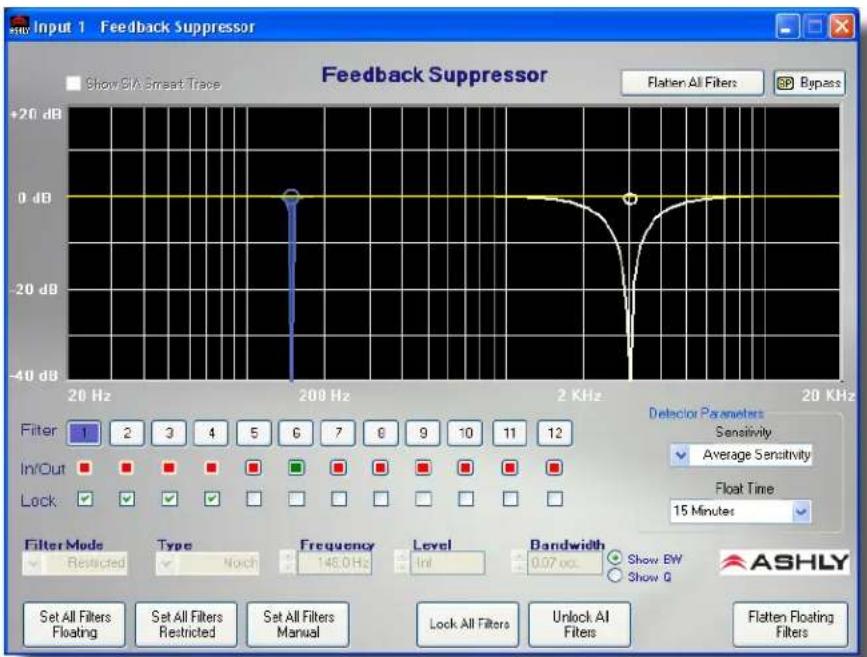Toggle In/Out indicator for filter 4
This screenshot has height=657, width=867.
[211, 468]
